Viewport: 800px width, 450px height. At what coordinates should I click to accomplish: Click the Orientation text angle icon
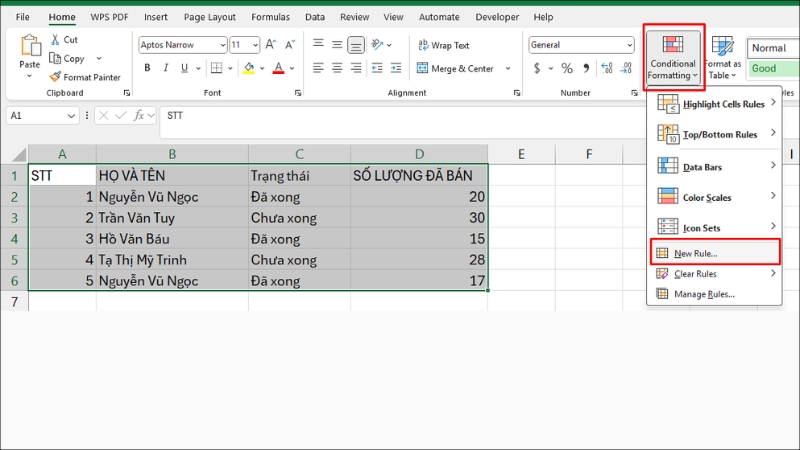tap(378, 45)
